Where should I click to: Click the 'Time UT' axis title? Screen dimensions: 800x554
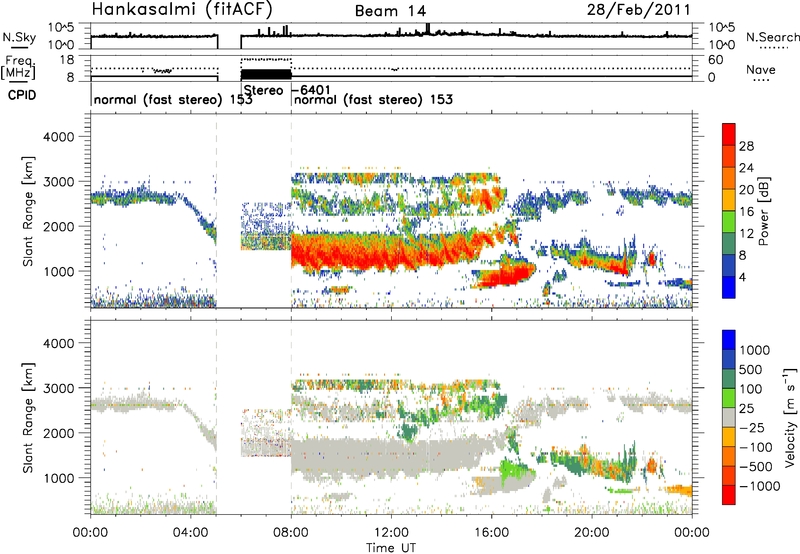[391, 548]
